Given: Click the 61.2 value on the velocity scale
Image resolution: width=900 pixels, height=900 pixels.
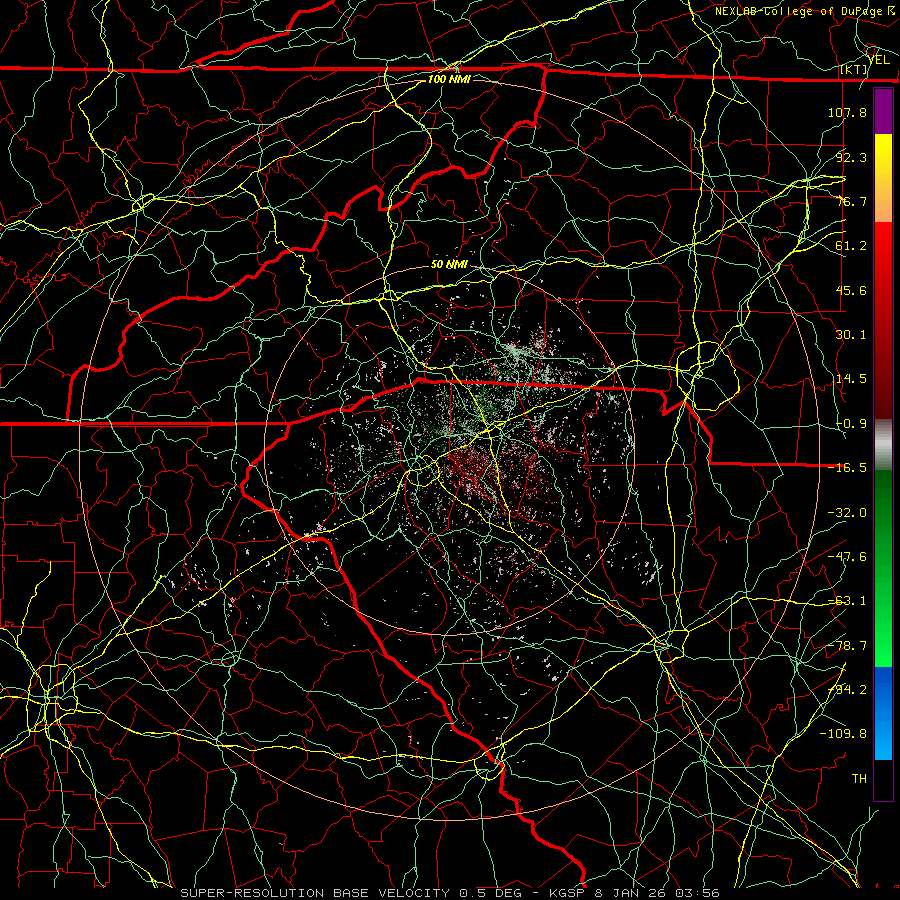Looking at the screenshot, I should (851, 245).
